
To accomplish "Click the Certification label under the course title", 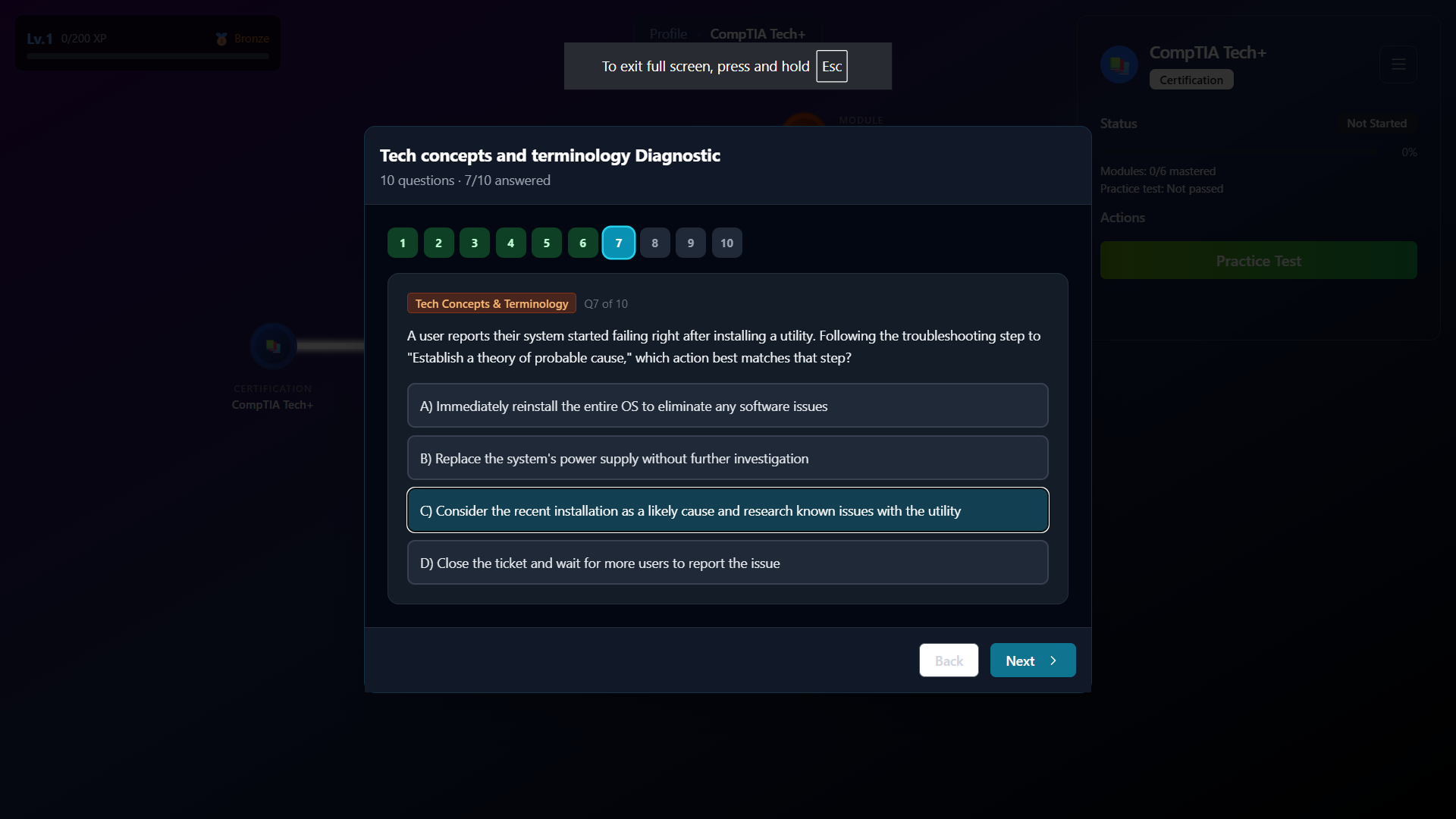I will click(x=1191, y=79).
